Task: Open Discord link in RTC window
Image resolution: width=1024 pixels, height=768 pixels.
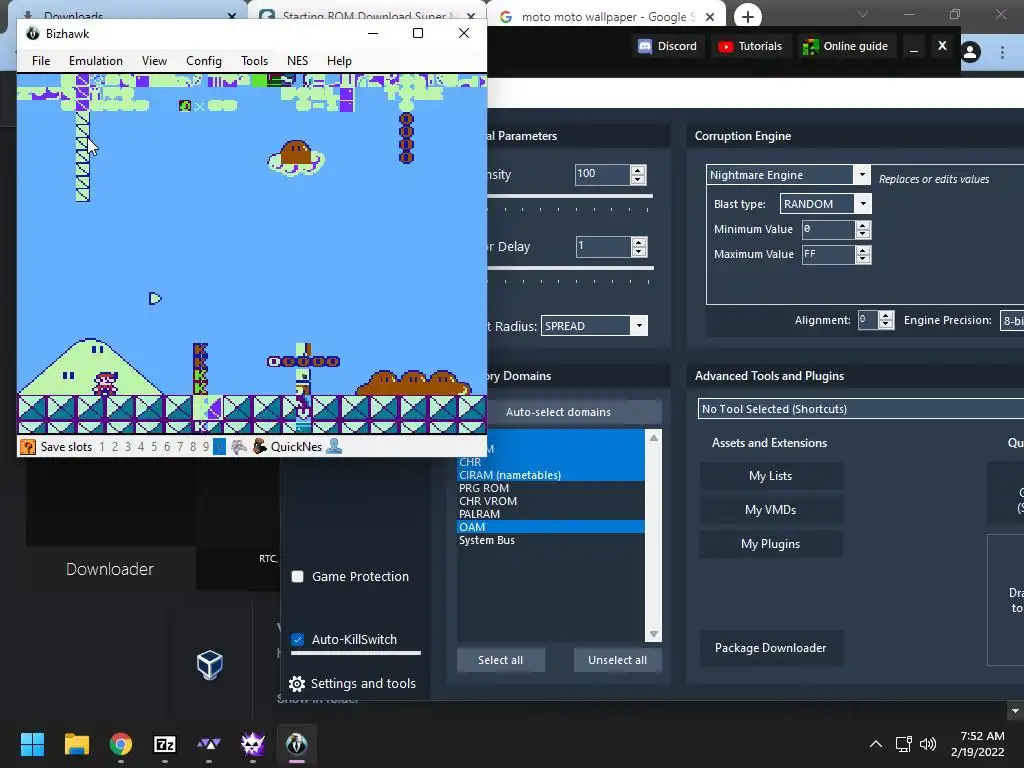Action: coord(667,46)
